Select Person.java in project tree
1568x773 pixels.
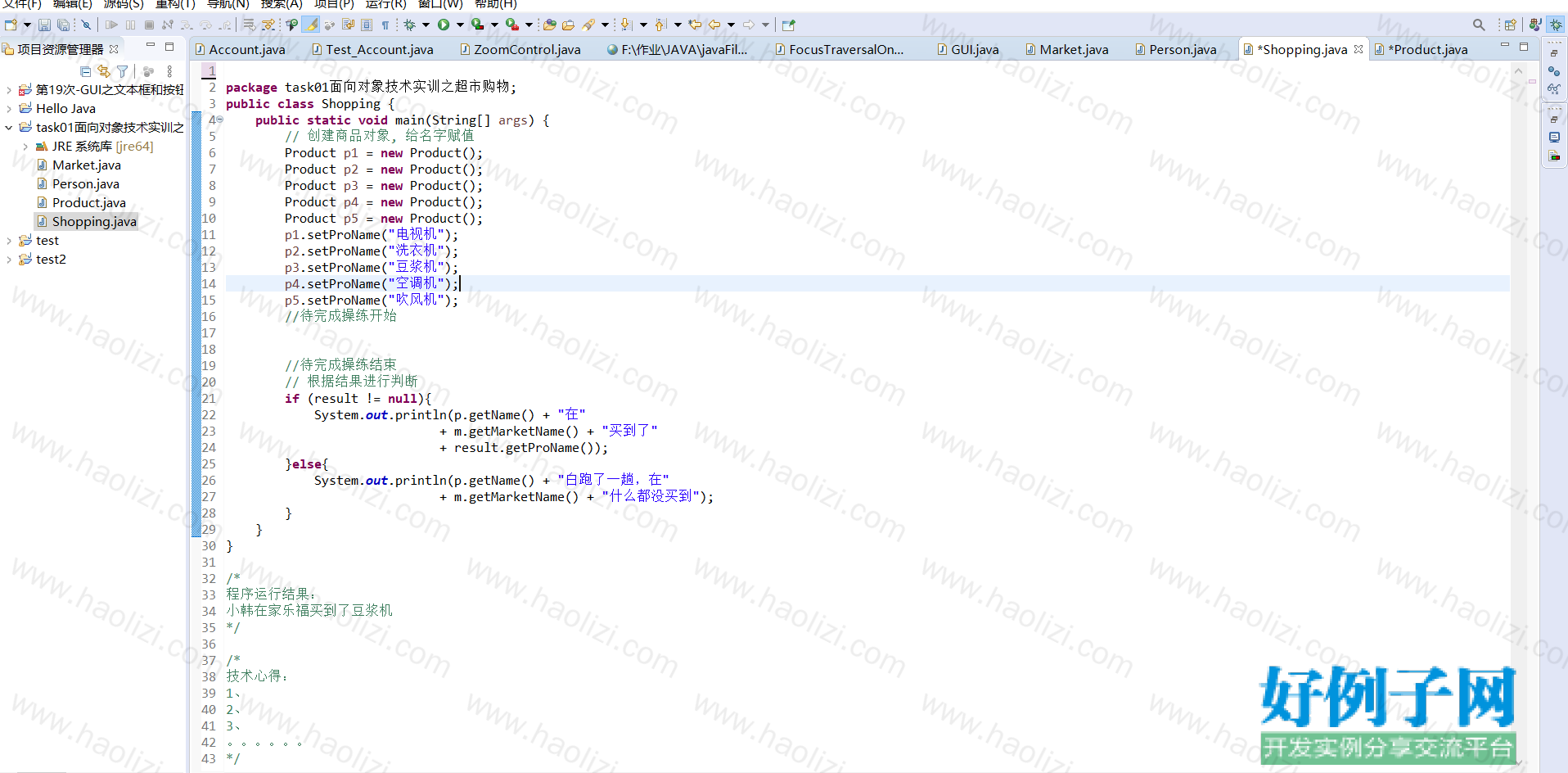(78, 183)
